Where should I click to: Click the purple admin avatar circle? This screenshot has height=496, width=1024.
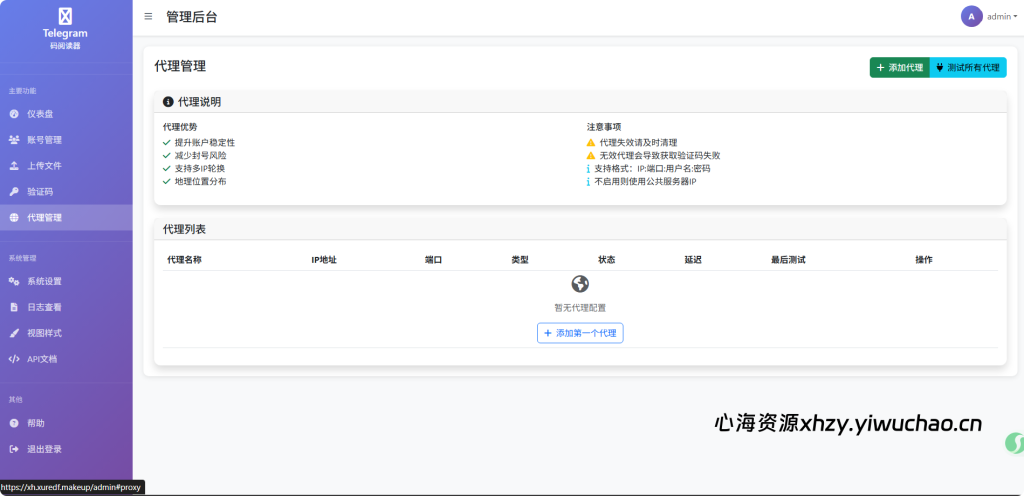point(971,16)
